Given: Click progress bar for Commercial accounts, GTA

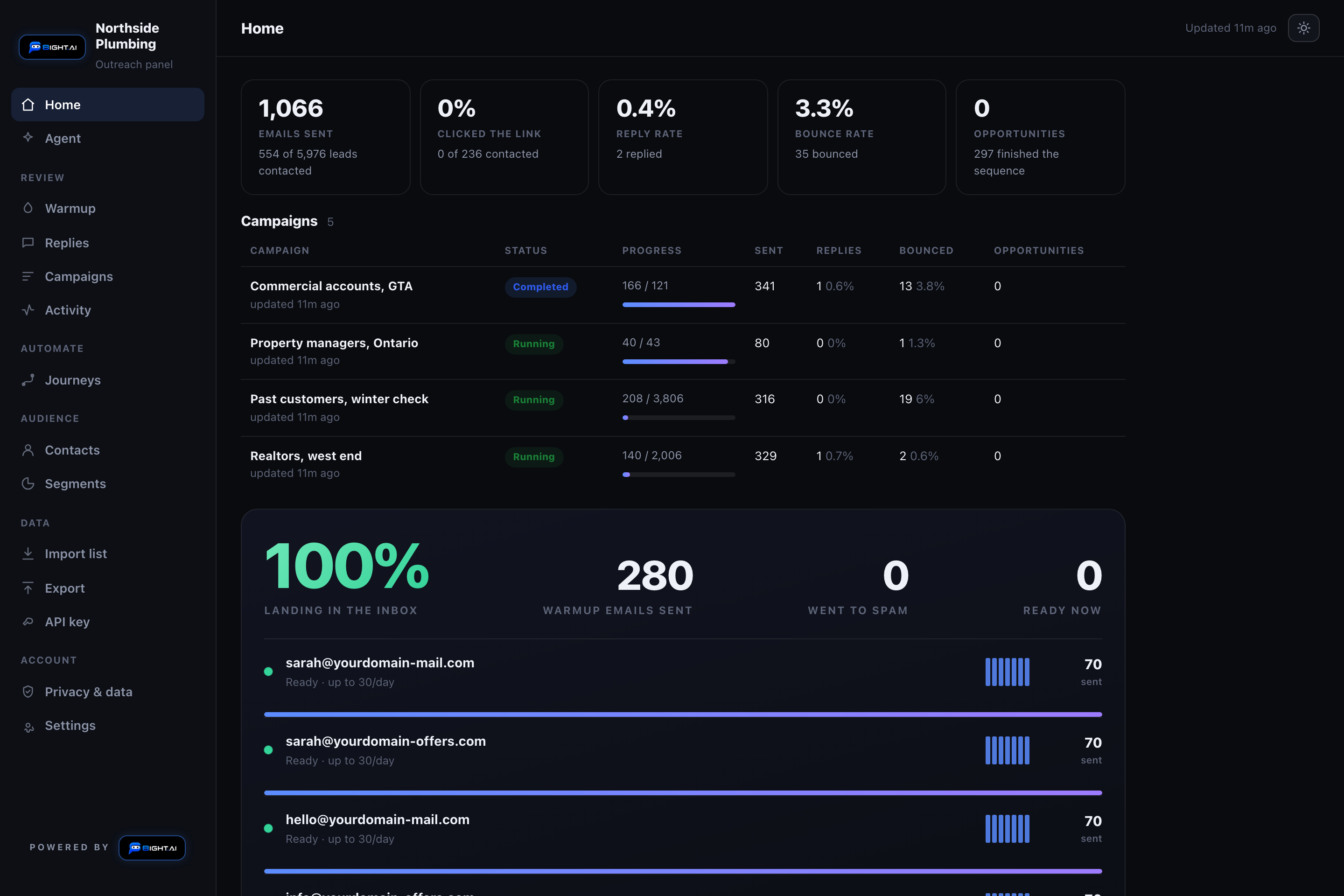Looking at the screenshot, I should [x=678, y=305].
